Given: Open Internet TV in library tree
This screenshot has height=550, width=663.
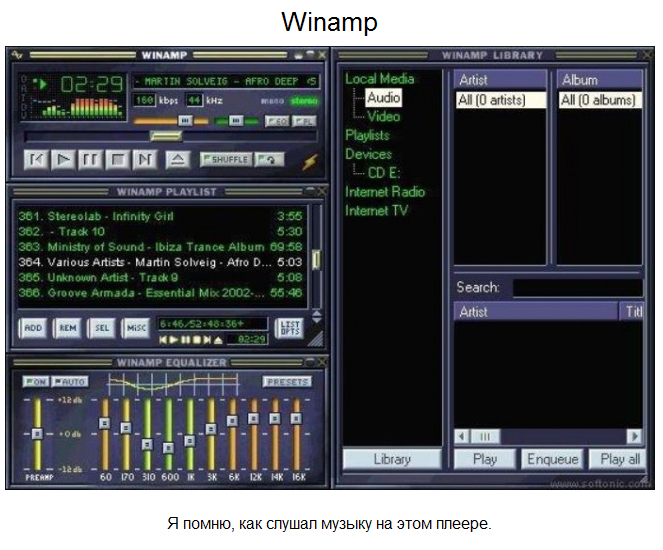Looking at the screenshot, I should (x=376, y=211).
